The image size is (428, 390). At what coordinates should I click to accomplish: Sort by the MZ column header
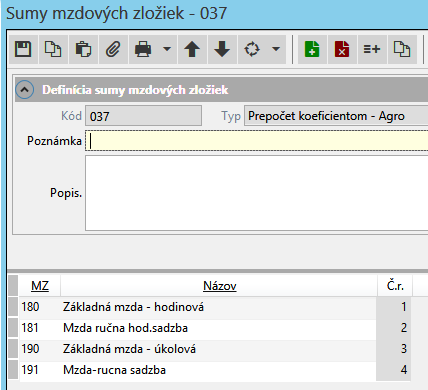tap(40, 286)
